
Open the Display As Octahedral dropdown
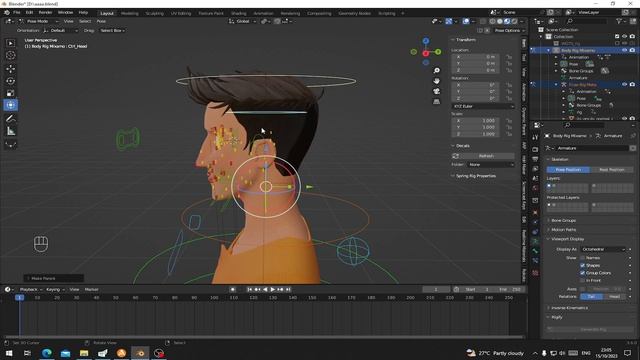pyautogui.click(x=603, y=249)
